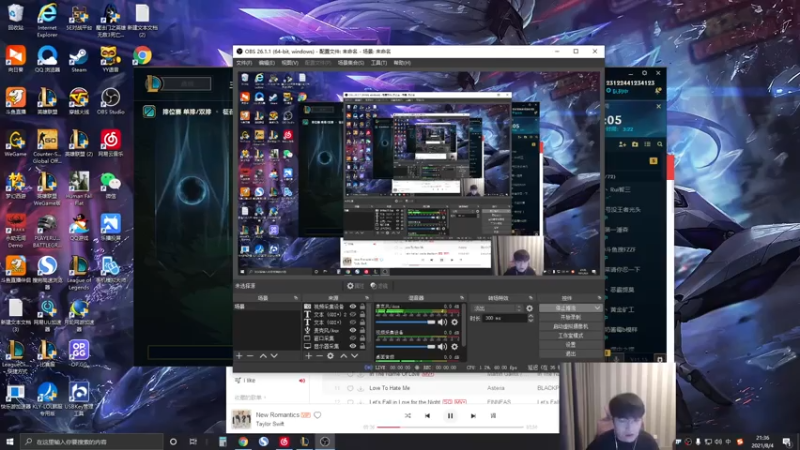Adjust the transition duration stepper arrows
The height and width of the screenshot is (450, 800).
coord(530,318)
